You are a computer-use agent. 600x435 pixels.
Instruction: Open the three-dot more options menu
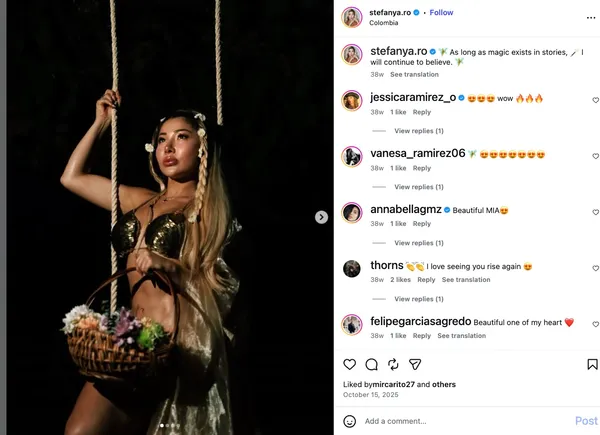591,18
